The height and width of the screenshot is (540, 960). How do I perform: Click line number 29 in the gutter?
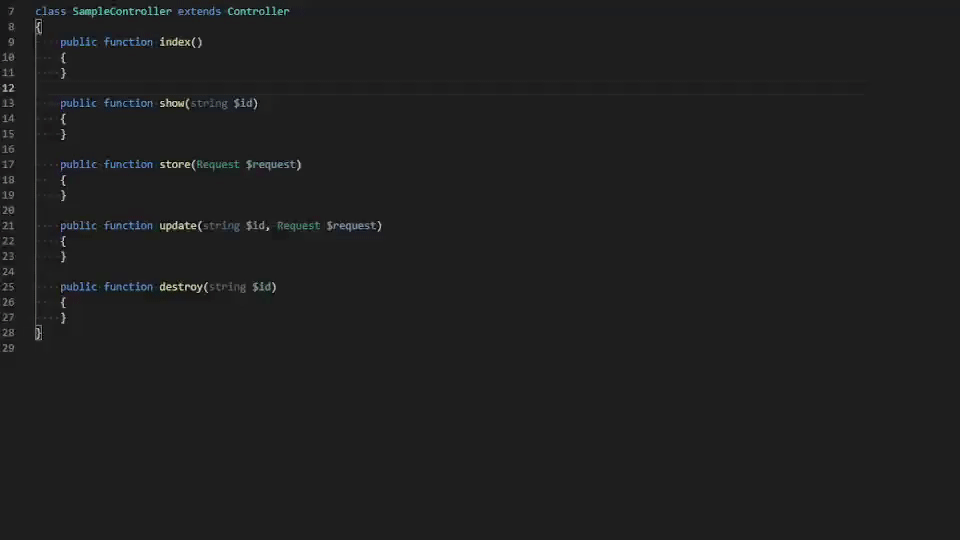coord(8,348)
